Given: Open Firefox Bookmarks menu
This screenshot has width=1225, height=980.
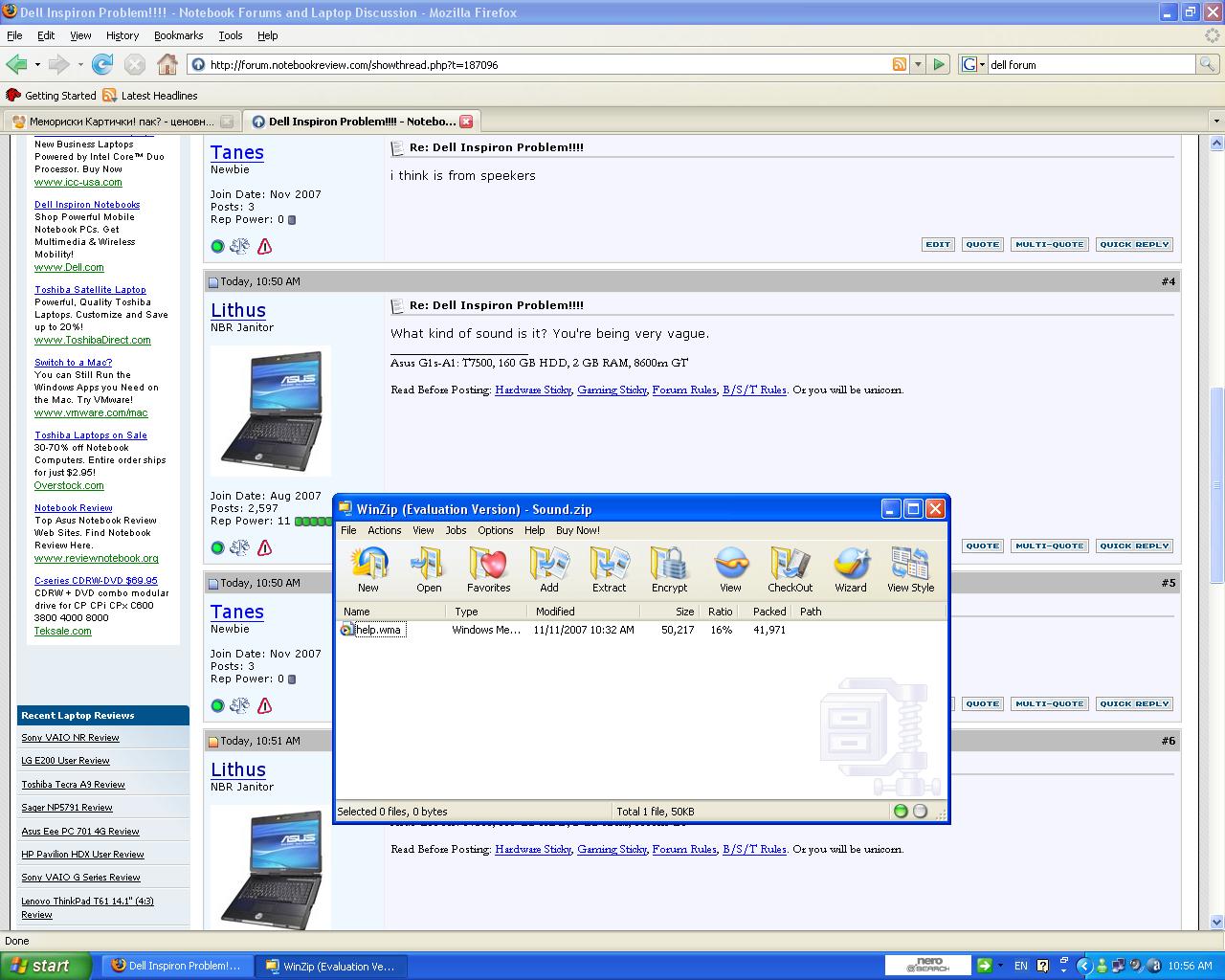Looking at the screenshot, I should [178, 35].
